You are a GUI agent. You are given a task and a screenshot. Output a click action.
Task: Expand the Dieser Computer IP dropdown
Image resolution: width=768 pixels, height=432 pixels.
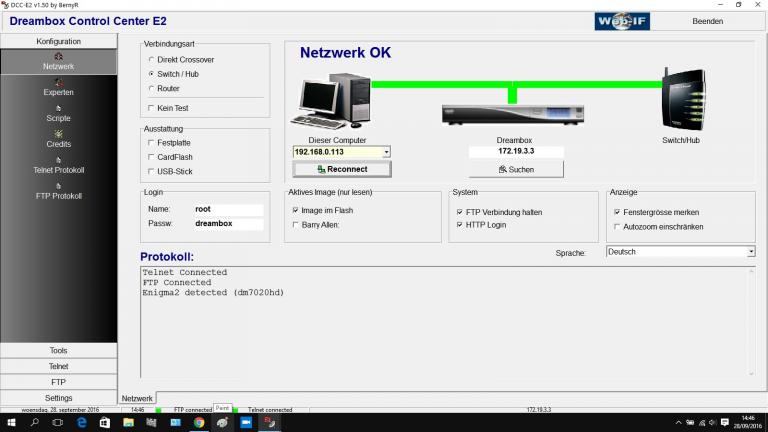(x=386, y=152)
